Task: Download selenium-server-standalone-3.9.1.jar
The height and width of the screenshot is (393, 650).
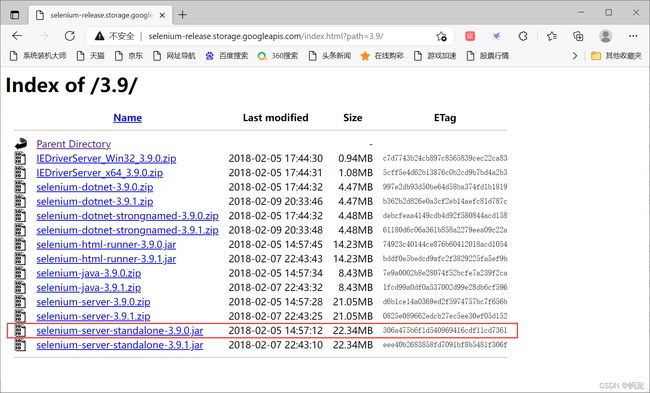Action: [x=120, y=345]
